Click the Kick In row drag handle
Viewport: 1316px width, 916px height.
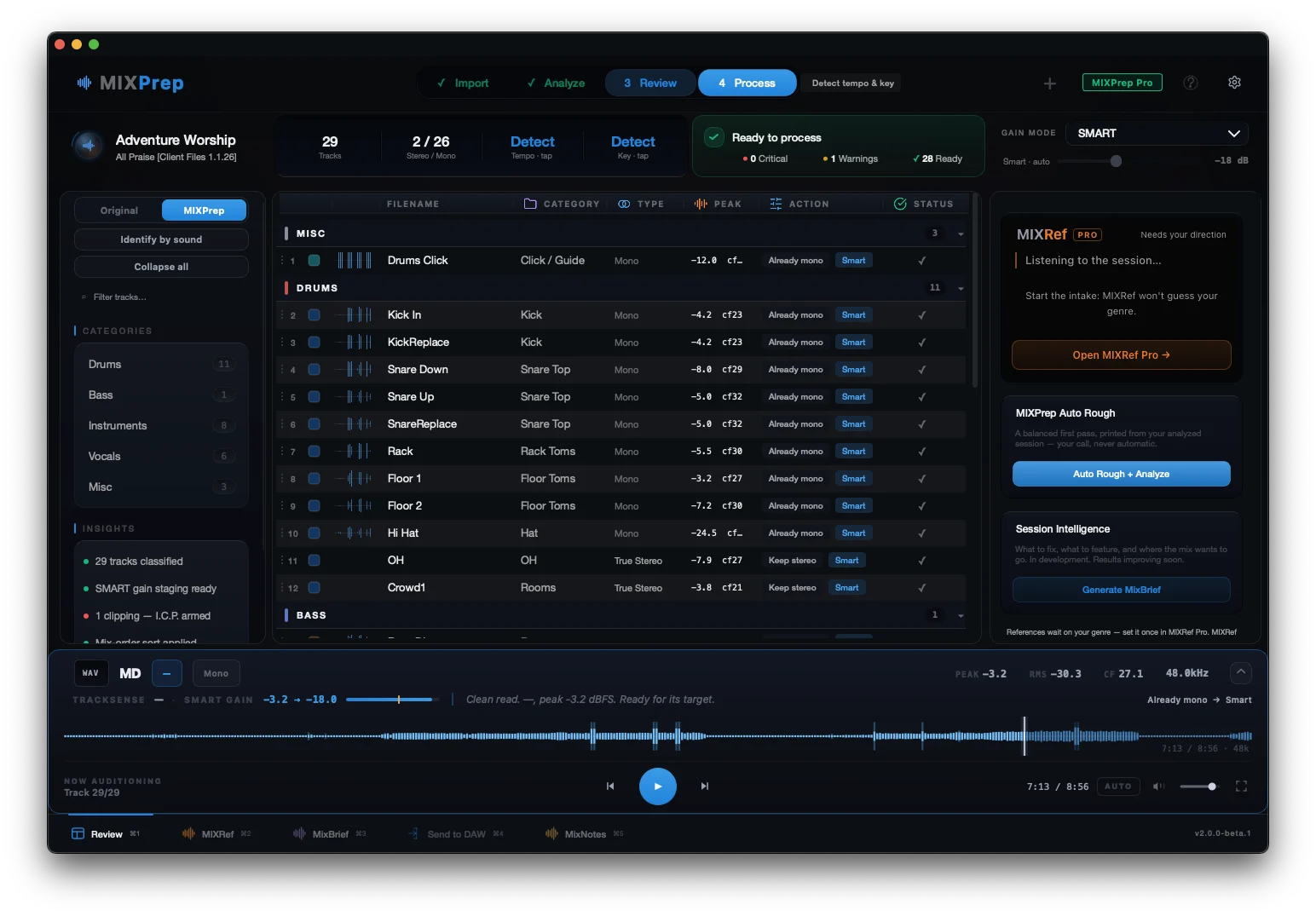pos(282,315)
